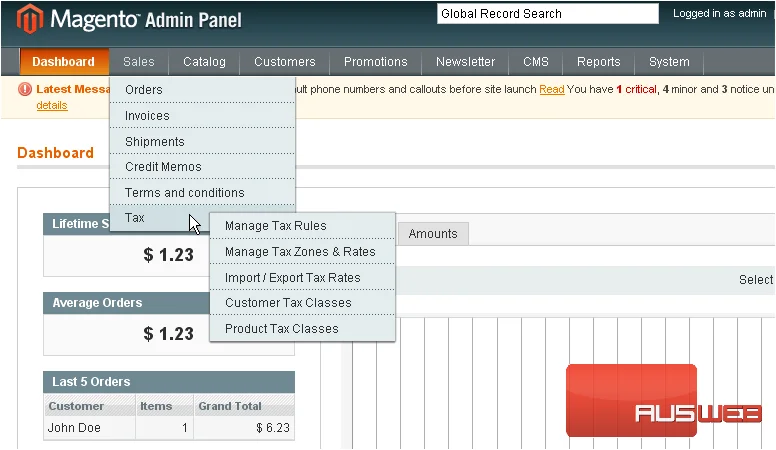Click the Grand Total column header
Screen dimensions: 776x450
[x=244, y=406]
